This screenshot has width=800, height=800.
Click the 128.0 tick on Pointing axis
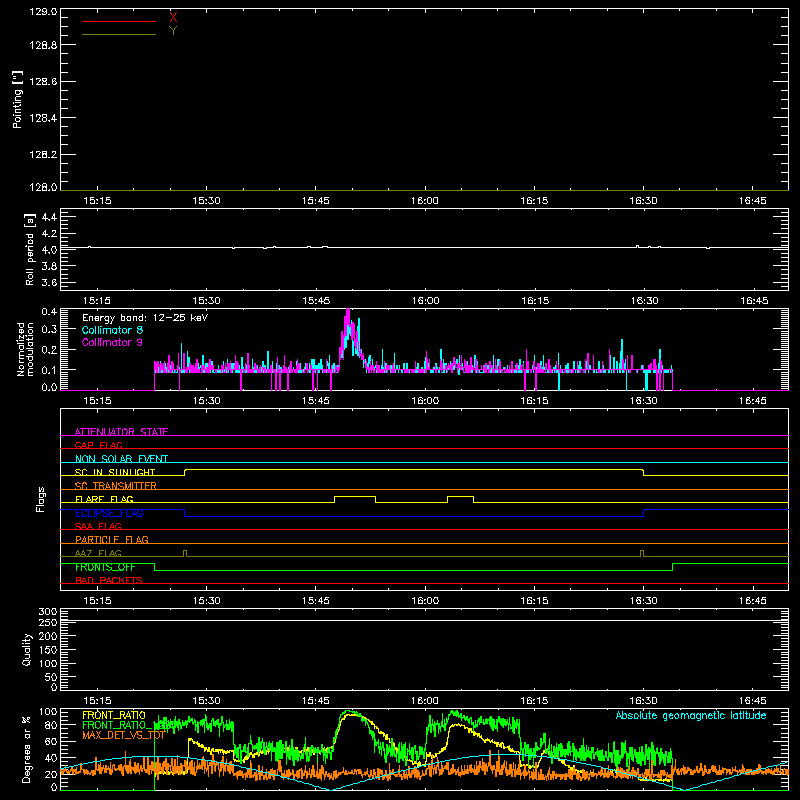pyautogui.click(x=43, y=187)
